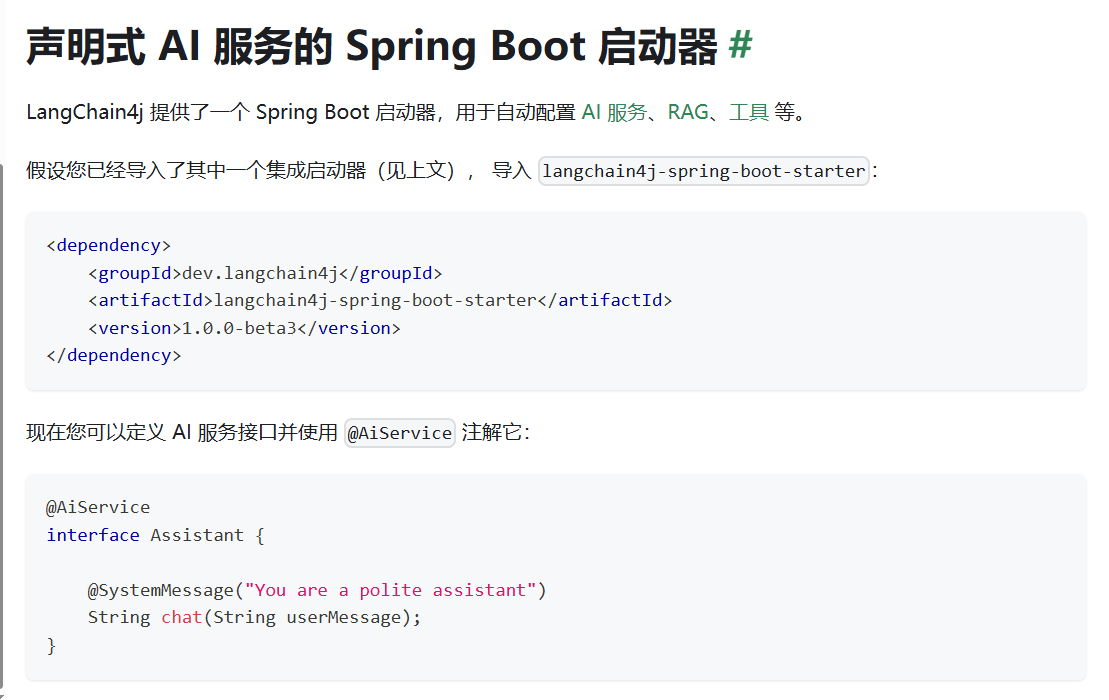
Task: Click the # anchor link beside the heading
Action: click(740, 46)
